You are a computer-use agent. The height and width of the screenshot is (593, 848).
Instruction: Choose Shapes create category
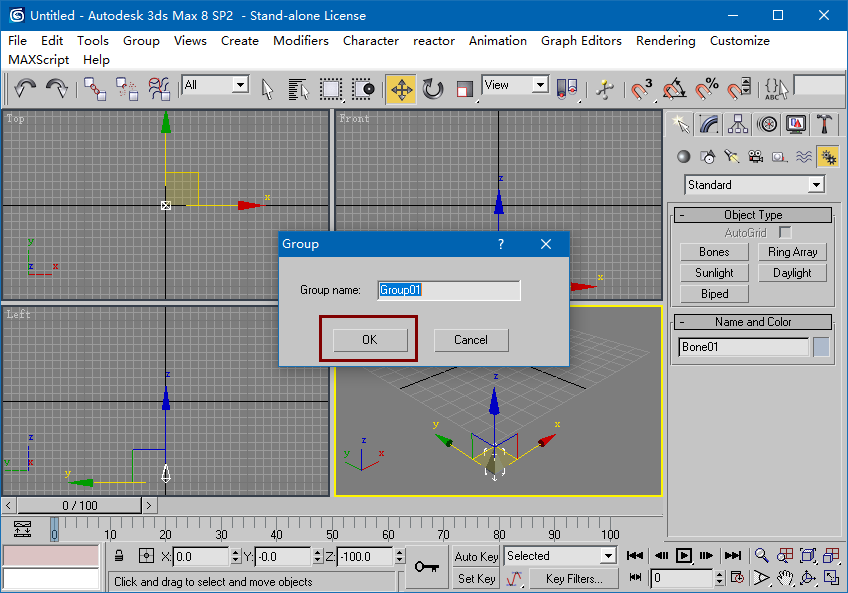tap(707, 157)
